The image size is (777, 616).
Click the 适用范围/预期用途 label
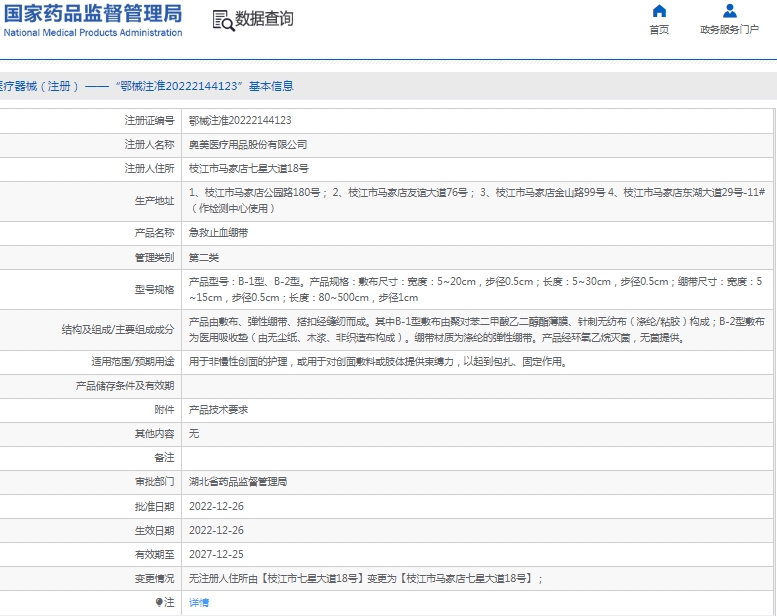pos(133,362)
